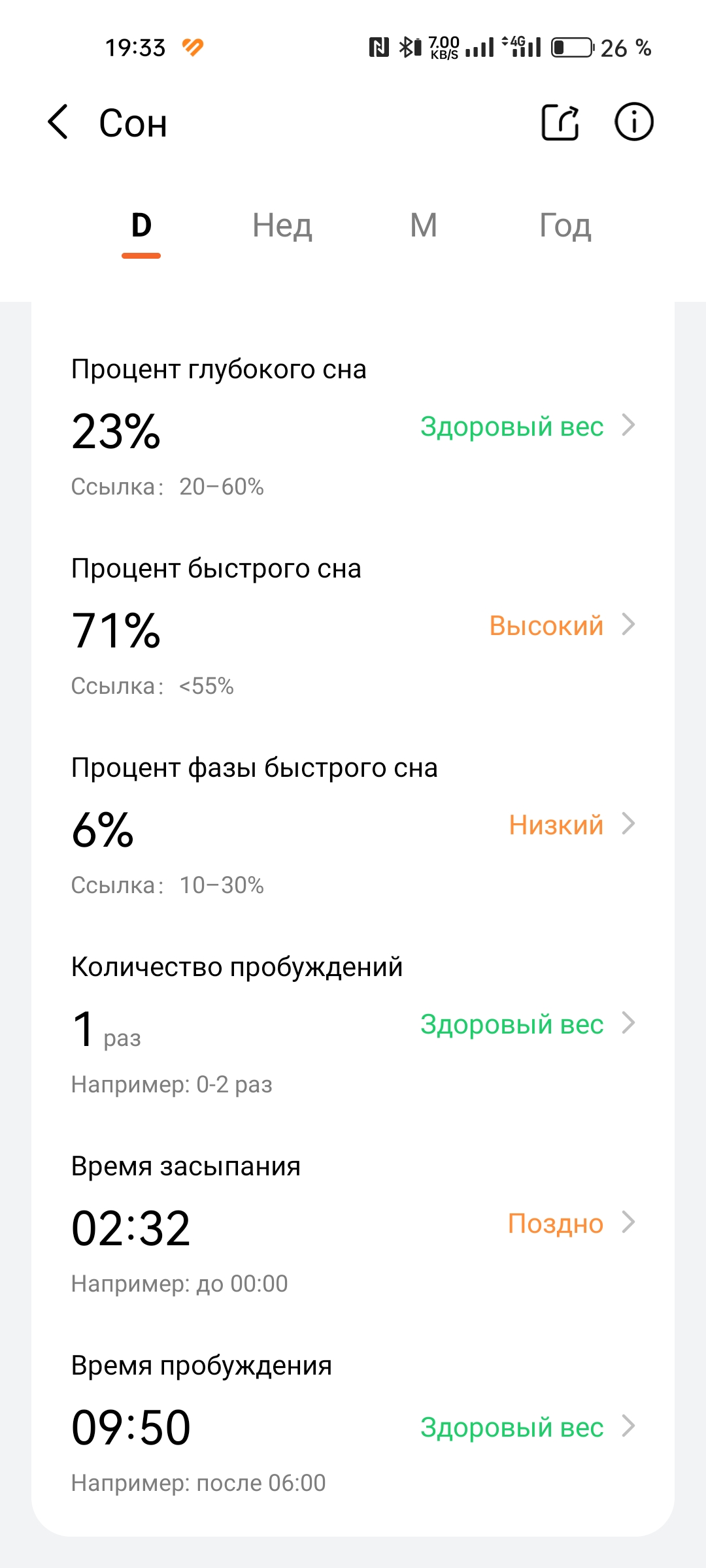
Task: Switch to the М month tab
Action: pyautogui.click(x=424, y=225)
